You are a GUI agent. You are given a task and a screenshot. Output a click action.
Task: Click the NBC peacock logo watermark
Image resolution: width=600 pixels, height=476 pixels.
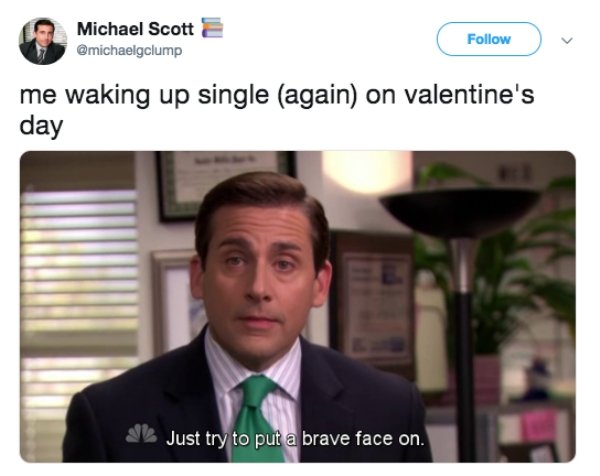(141, 434)
